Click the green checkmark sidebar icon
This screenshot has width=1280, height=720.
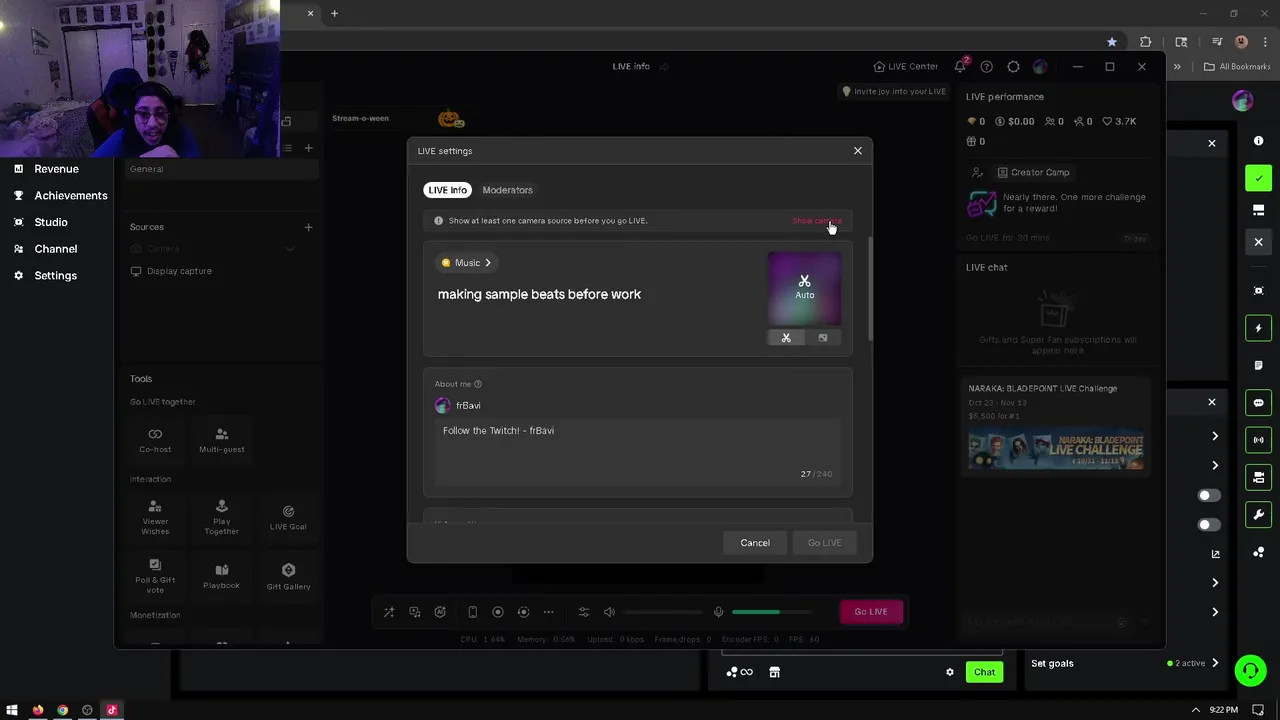[x=1259, y=178]
